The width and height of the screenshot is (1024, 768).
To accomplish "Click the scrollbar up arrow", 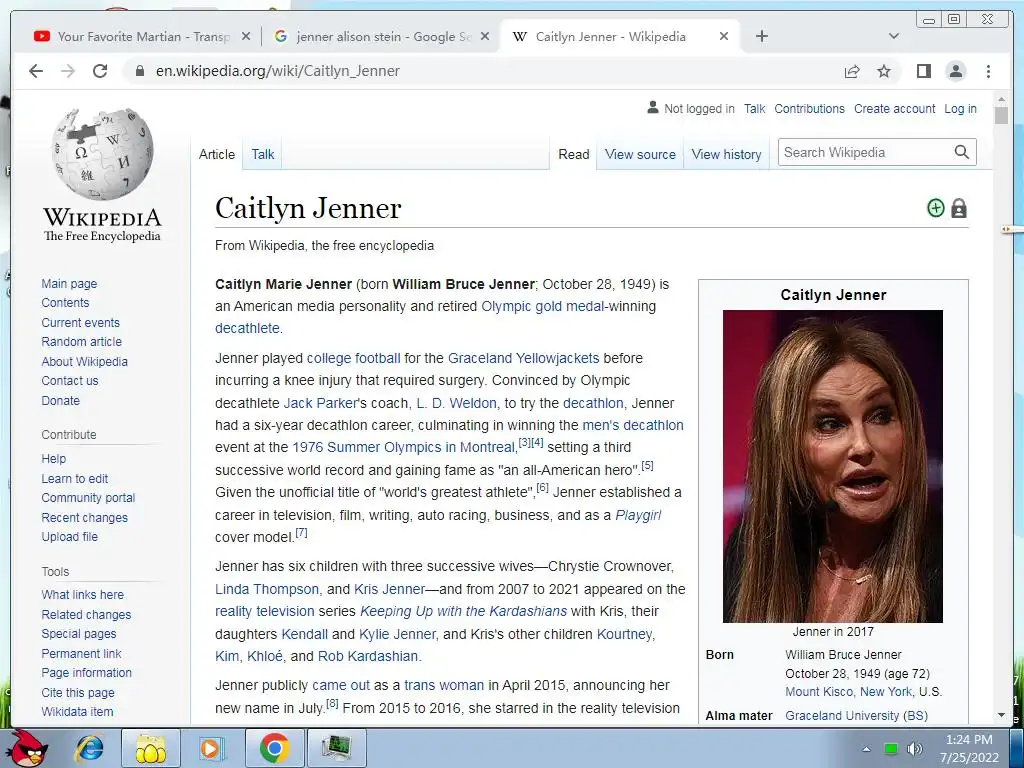I will click(1001, 99).
